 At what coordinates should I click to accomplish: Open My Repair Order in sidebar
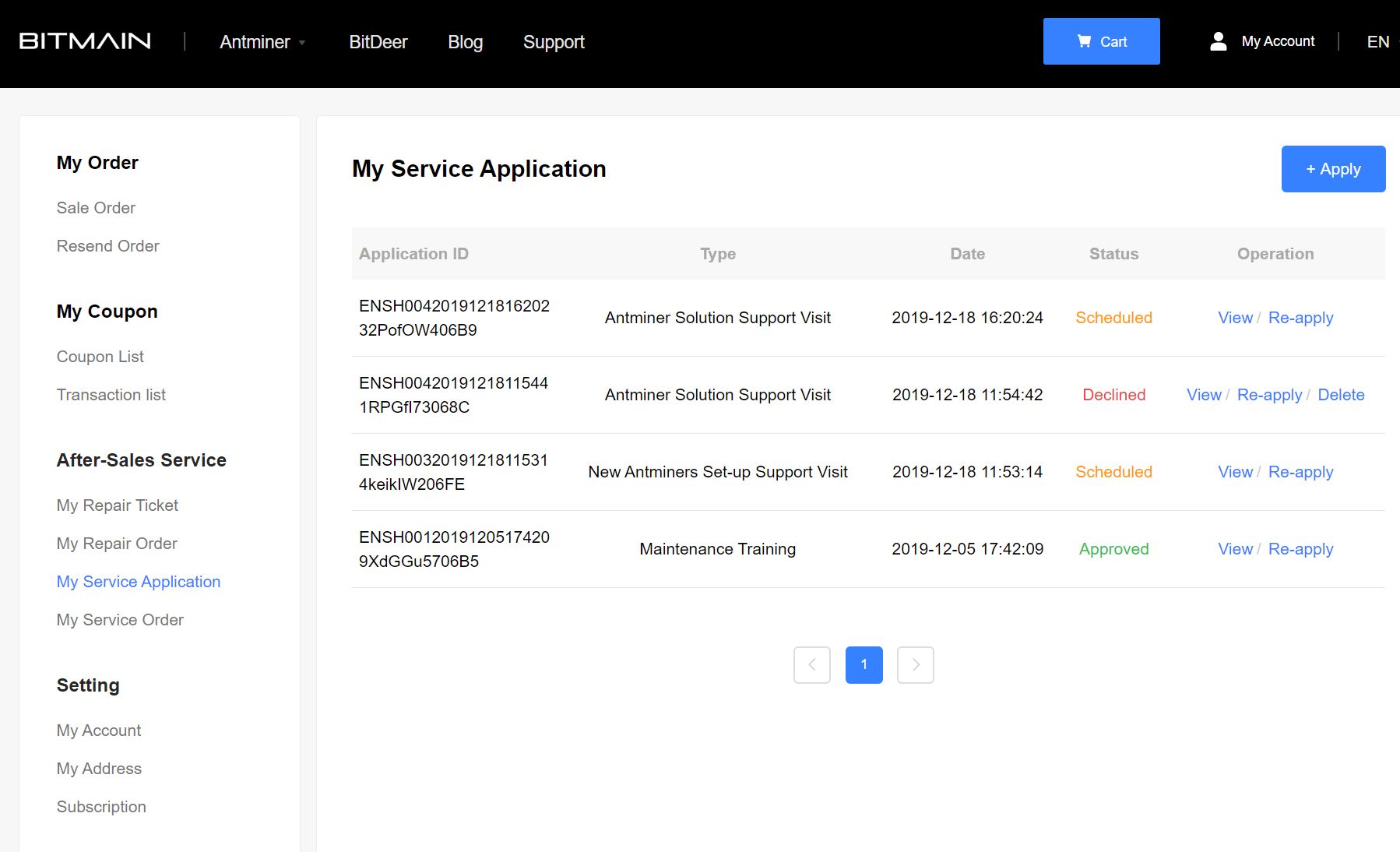coord(117,544)
